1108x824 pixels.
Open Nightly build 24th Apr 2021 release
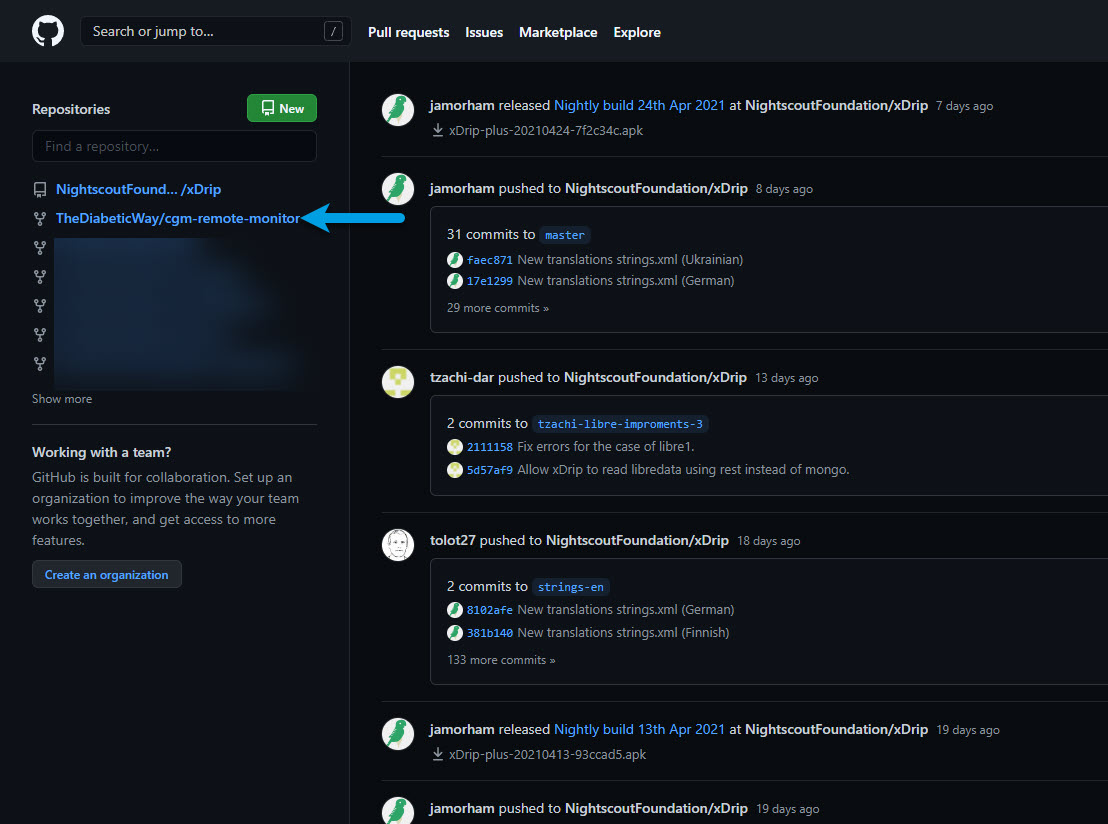click(638, 105)
